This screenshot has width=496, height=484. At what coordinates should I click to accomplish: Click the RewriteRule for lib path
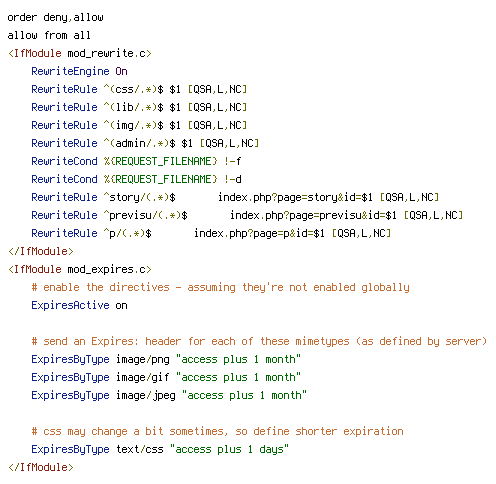(139, 107)
